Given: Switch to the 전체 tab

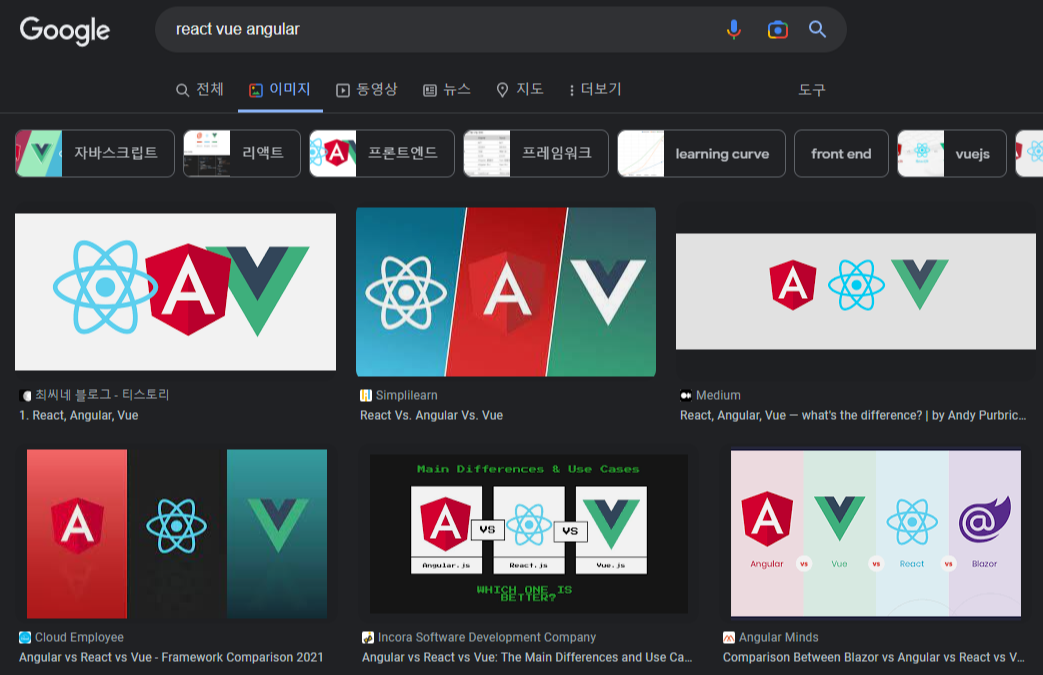Looking at the screenshot, I should tap(200, 89).
